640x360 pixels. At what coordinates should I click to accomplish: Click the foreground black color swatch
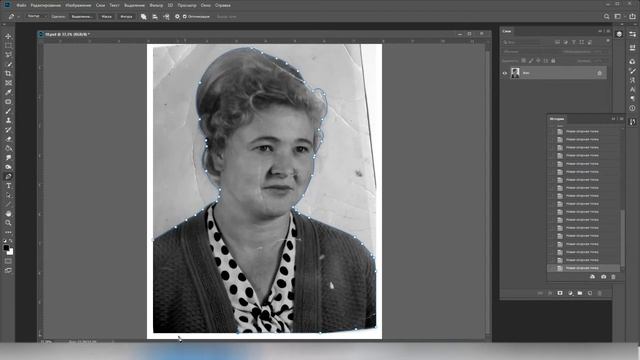point(6,247)
